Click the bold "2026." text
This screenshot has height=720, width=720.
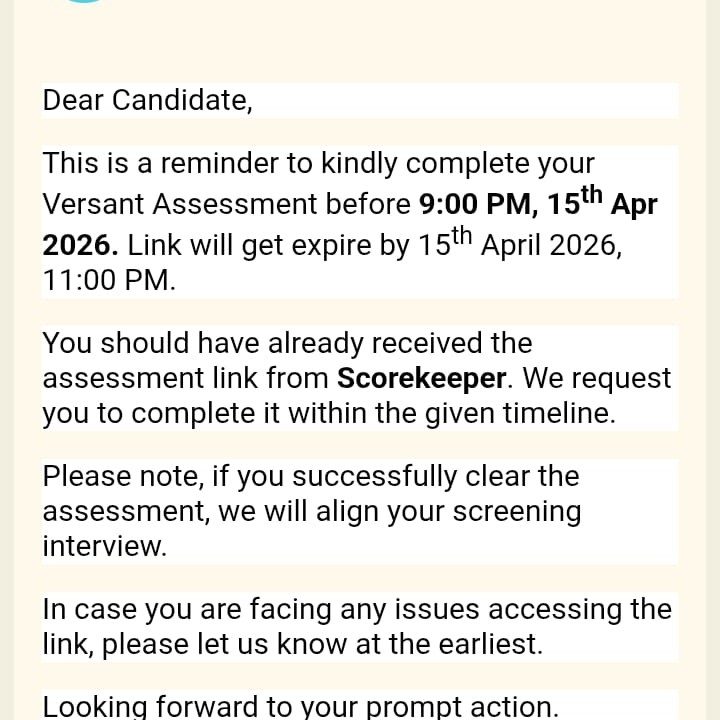coord(80,246)
